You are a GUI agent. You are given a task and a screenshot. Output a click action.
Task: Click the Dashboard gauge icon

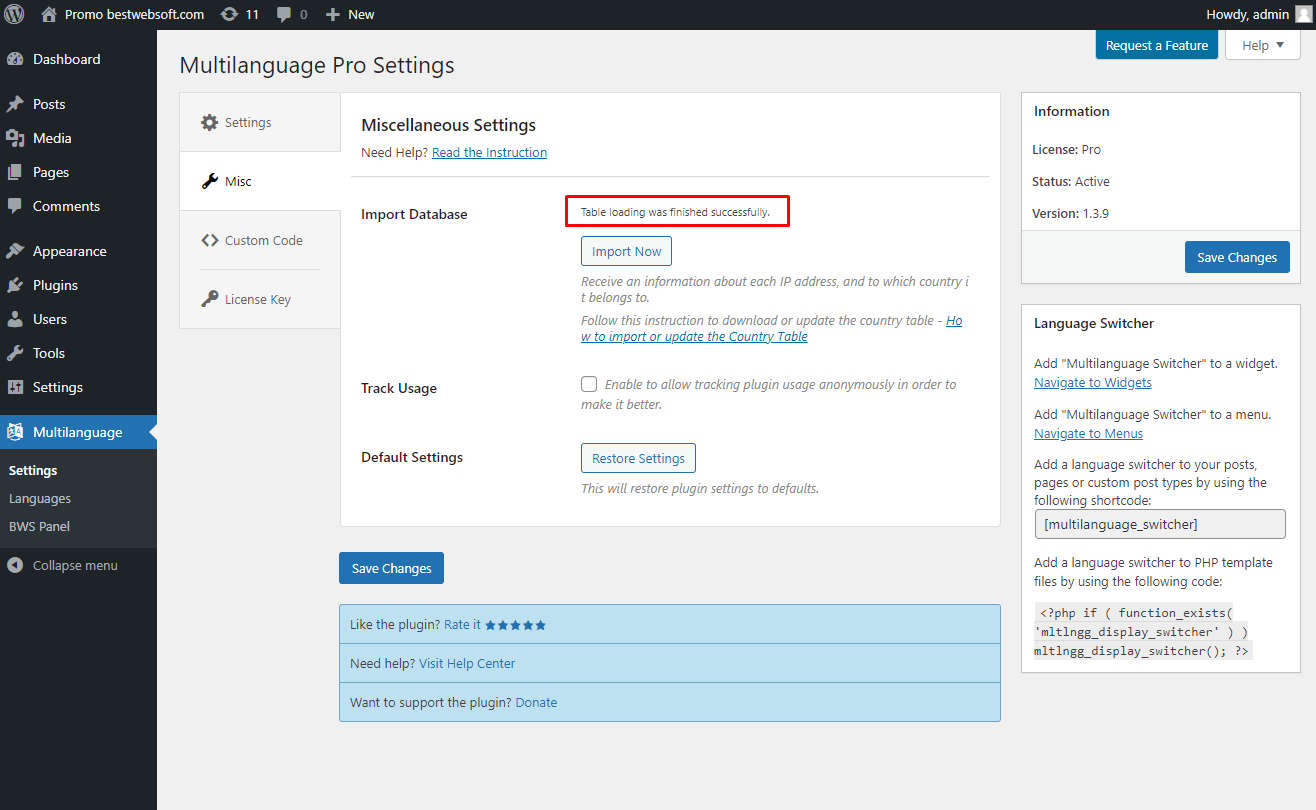click(15, 59)
